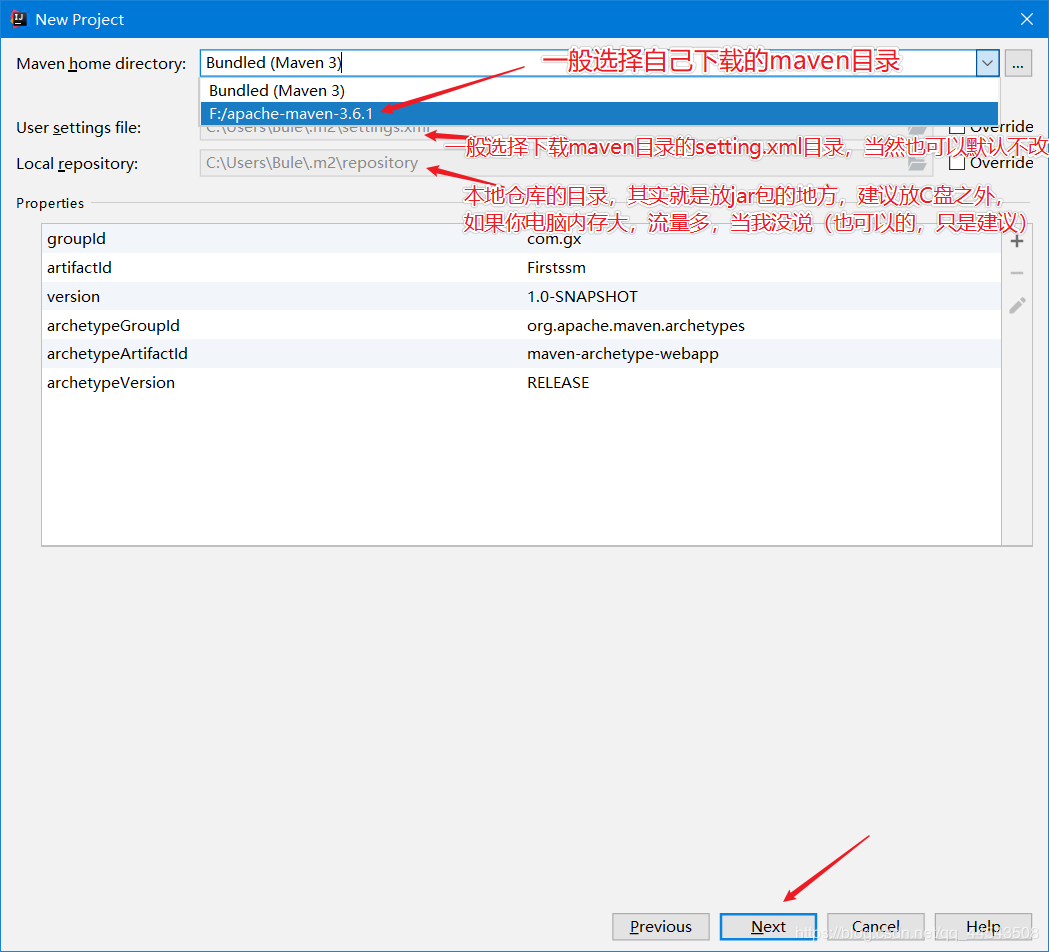Click the Local repository folder browse icon
This screenshot has width=1049, height=952.
coord(917,163)
